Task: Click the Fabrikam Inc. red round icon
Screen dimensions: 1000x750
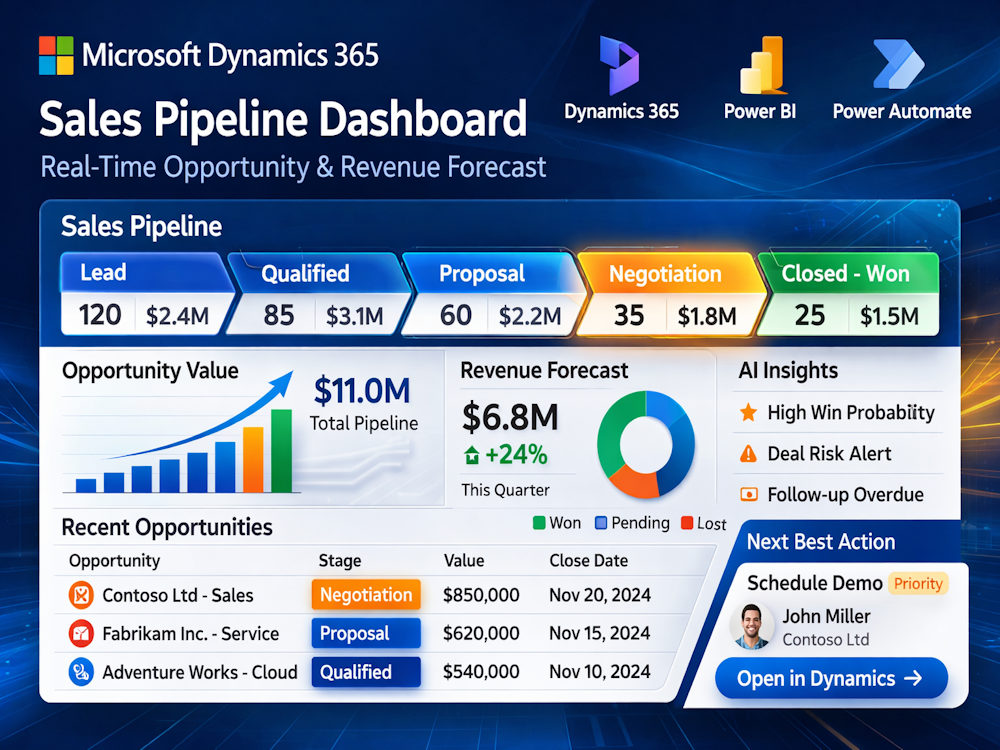Action: [81, 633]
